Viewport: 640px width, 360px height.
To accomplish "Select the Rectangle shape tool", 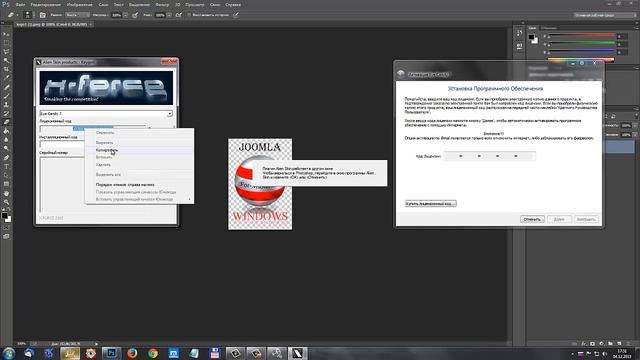I will pyautogui.click(x=6, y=184).
